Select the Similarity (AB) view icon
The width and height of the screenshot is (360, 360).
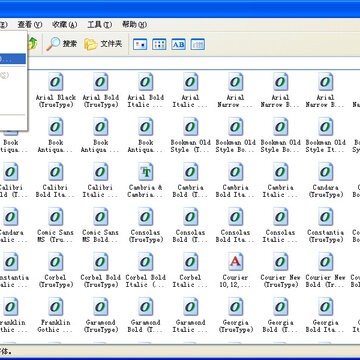178,44
